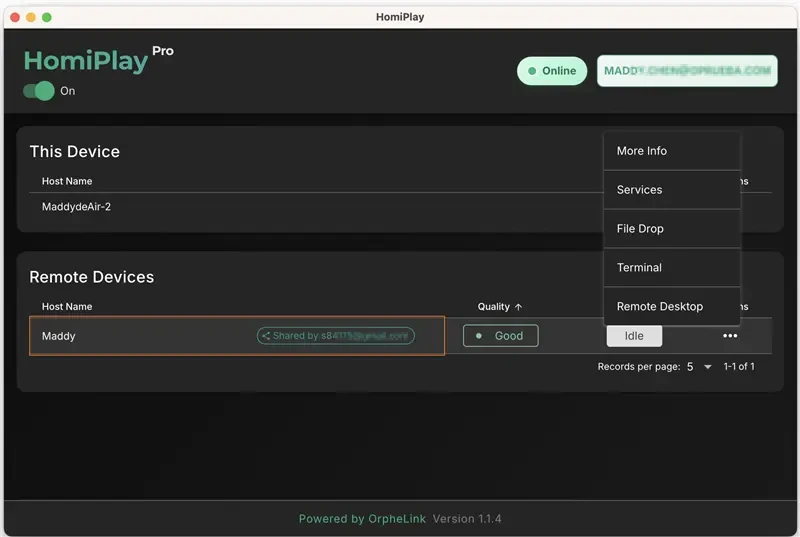The width and height of the screenshot is (800, 537).
Task: Click Host Name header under Remote Devices
Action: coord(67,306)
